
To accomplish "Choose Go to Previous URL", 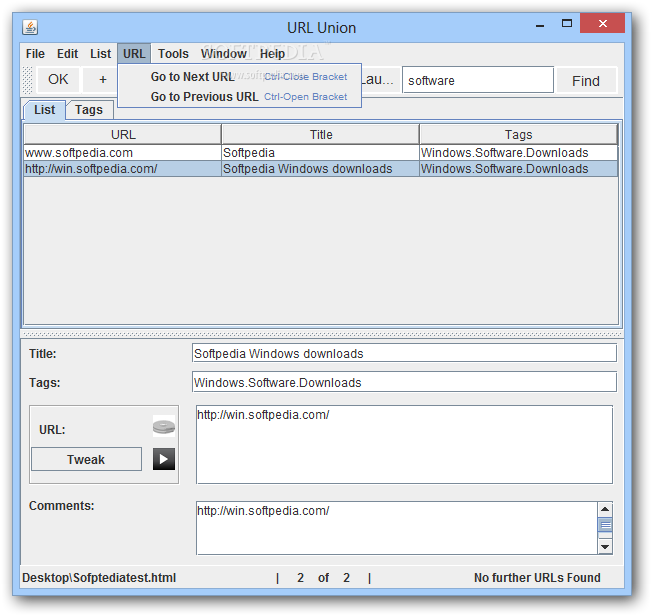I will point(240,96).
